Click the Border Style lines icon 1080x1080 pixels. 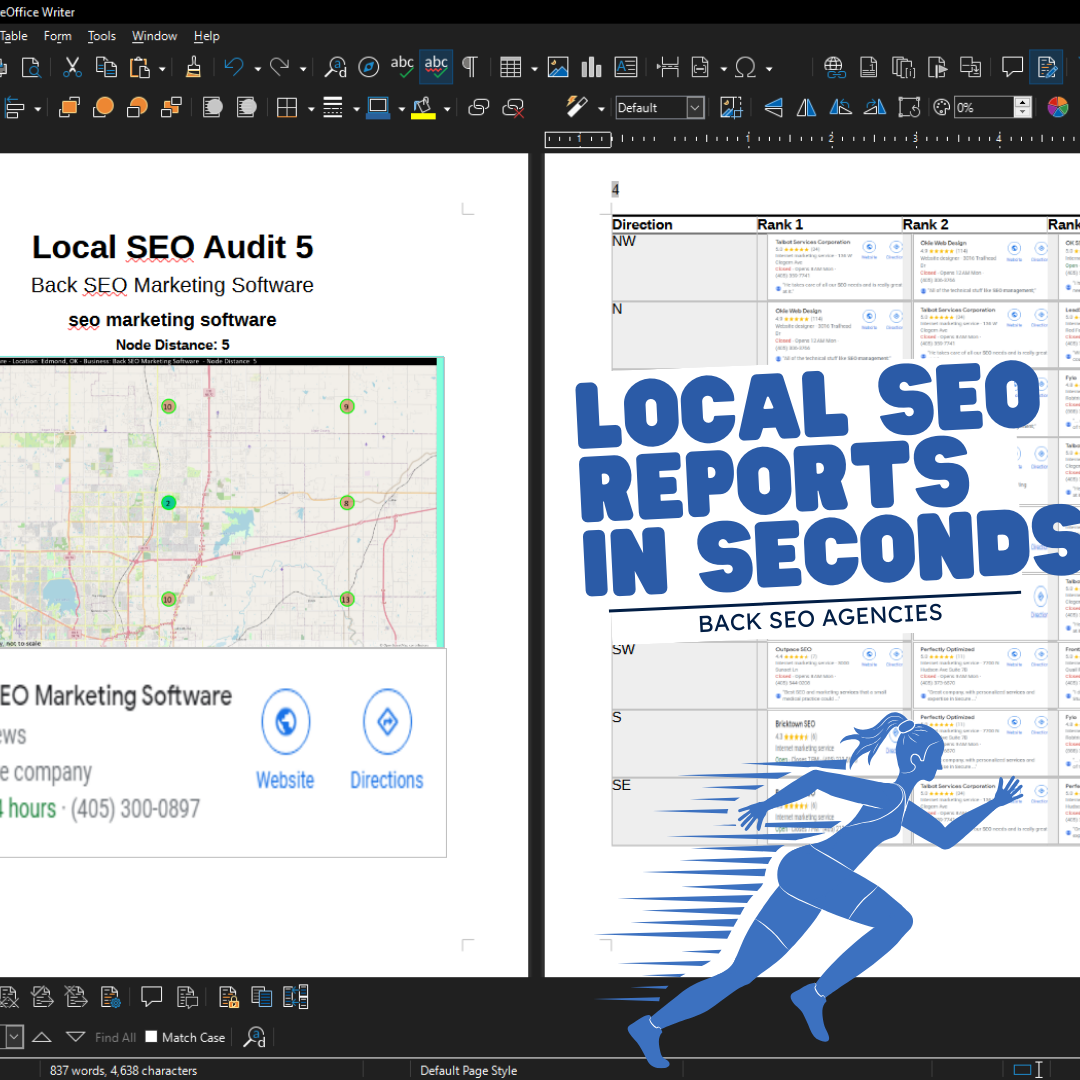click(x=333, y=107)
